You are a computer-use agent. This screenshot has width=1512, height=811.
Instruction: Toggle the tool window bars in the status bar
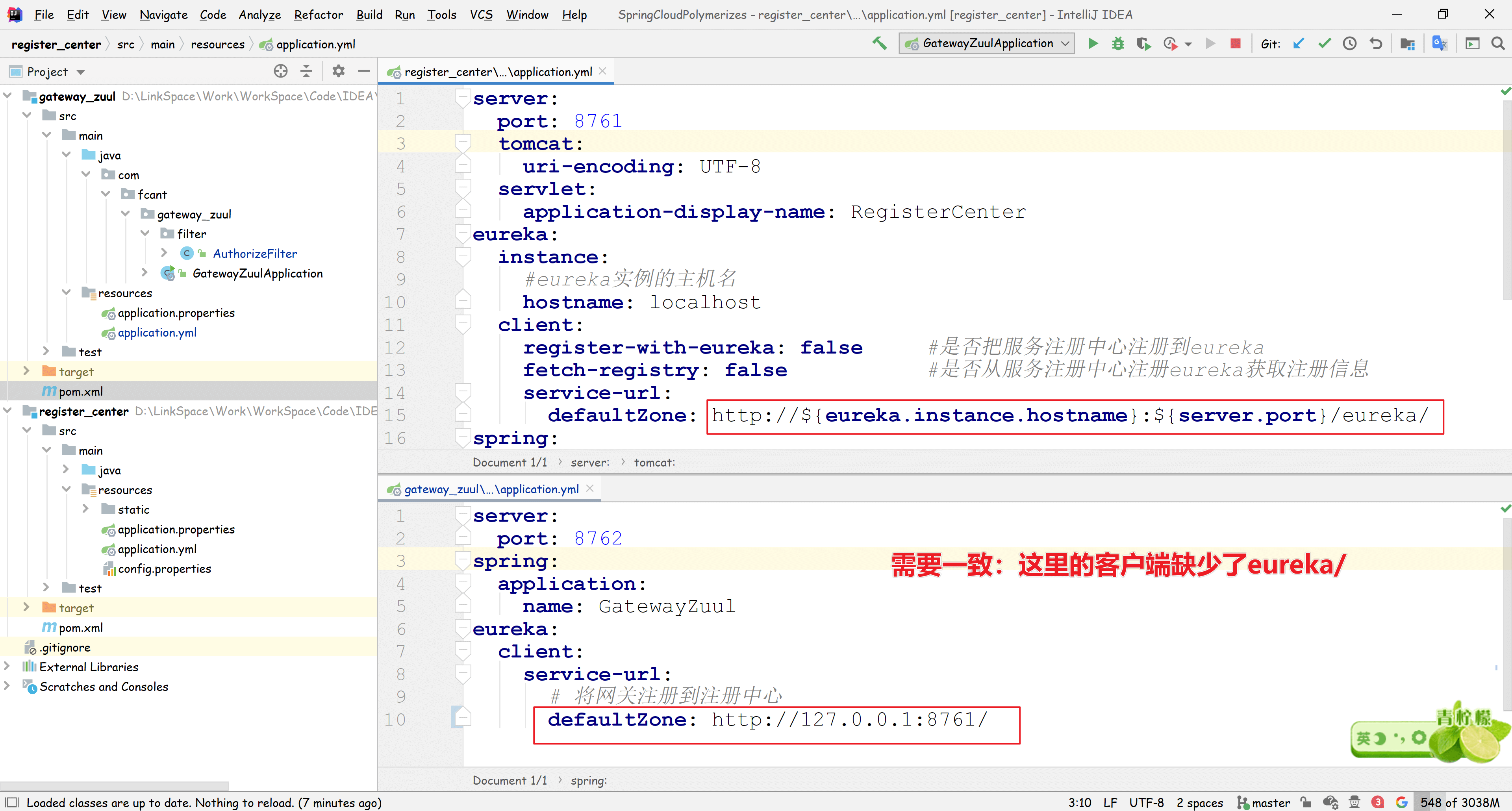[12, 802]
